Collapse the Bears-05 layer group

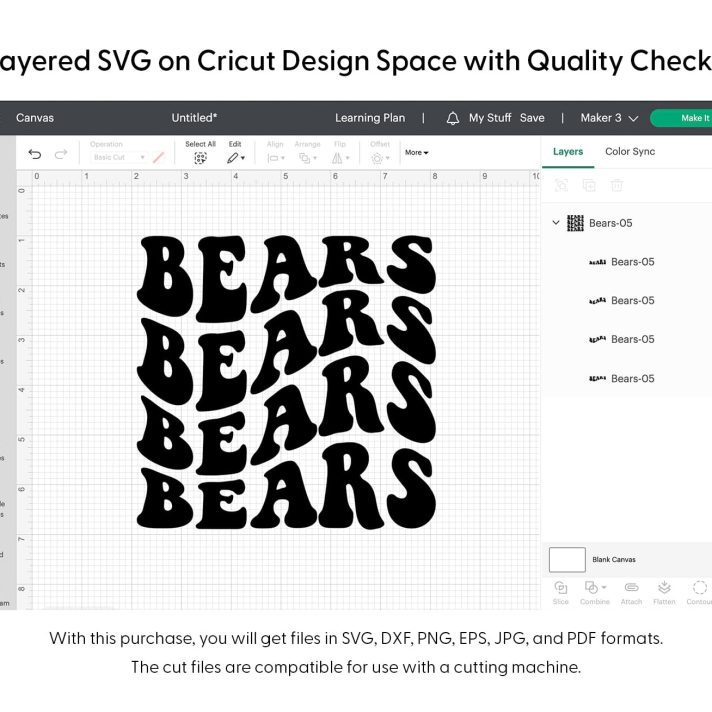click(x=556, y=222)
